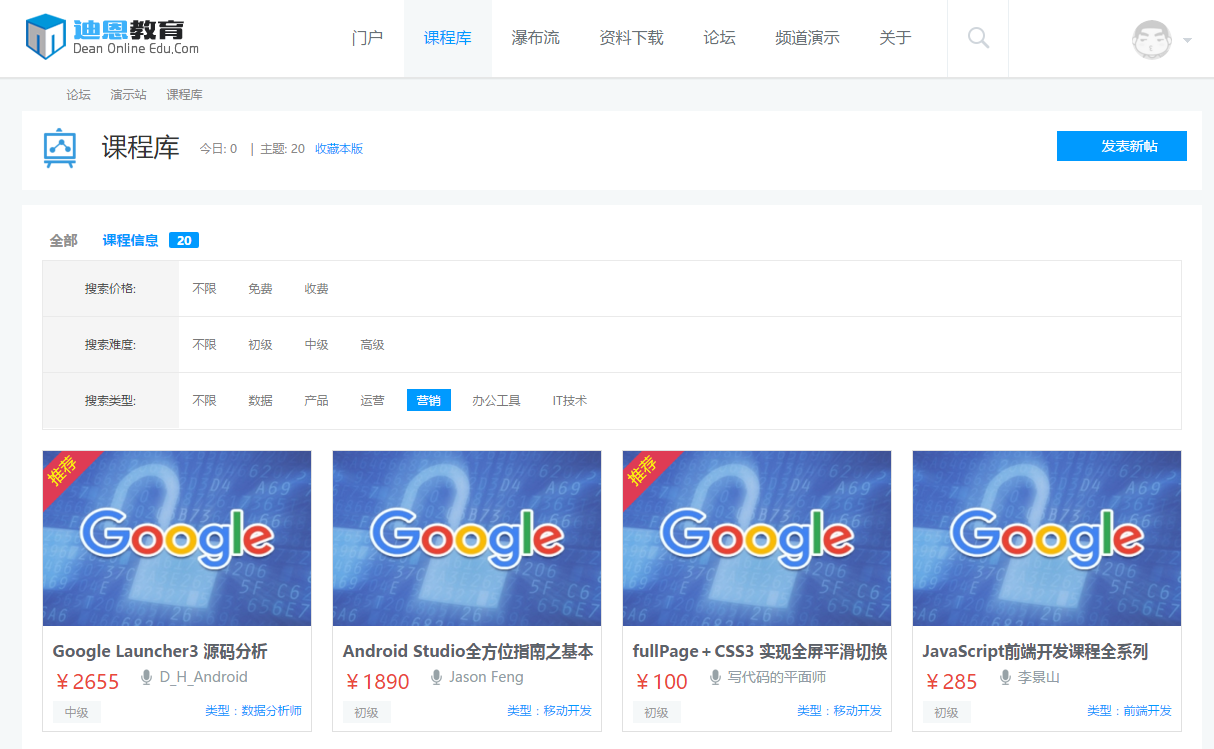
Task: Open JavaScript前端开发课程全系列 course title
Action: (x=1034, y=651)
